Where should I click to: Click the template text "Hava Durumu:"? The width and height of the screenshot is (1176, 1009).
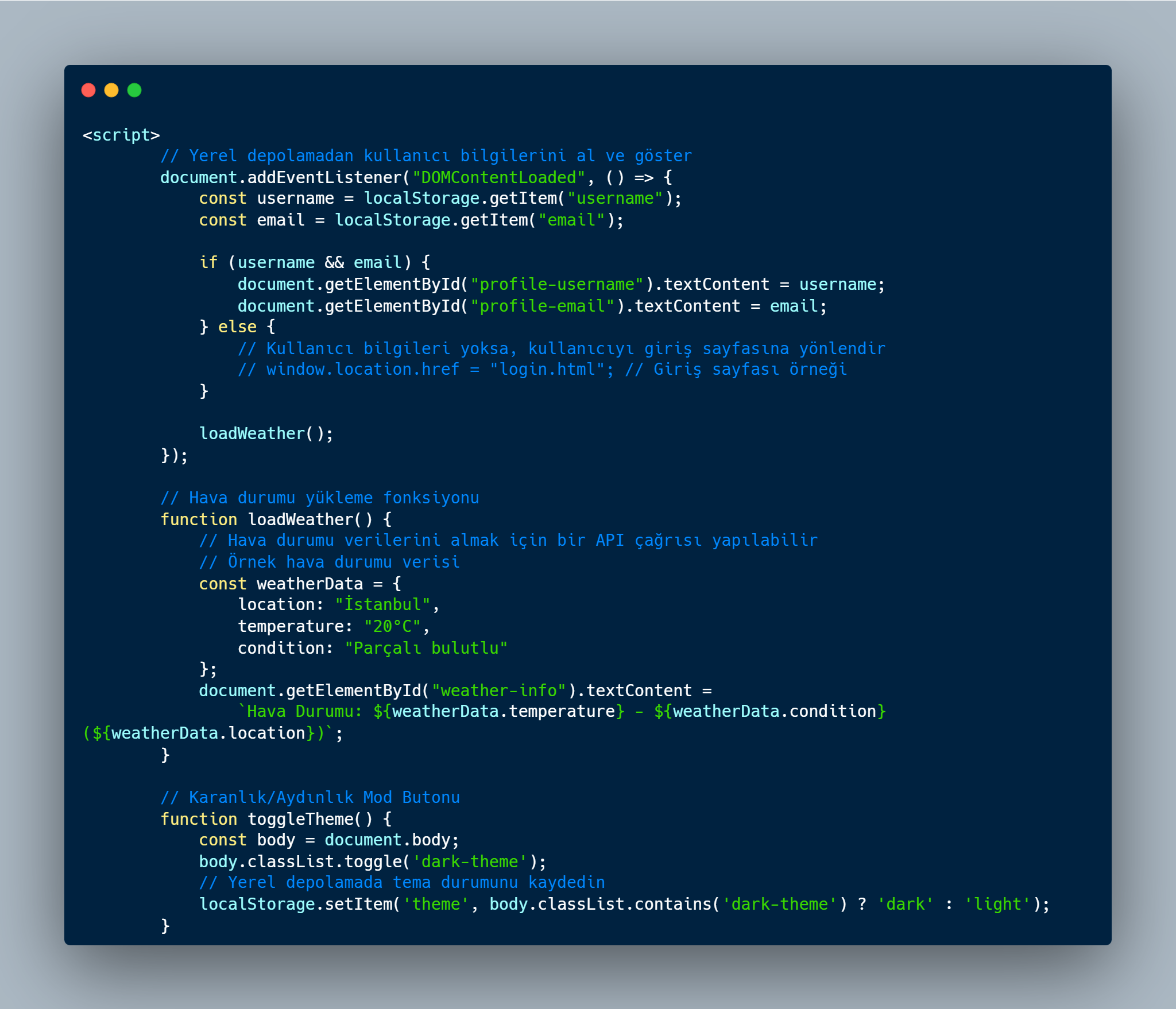(305, 712)
